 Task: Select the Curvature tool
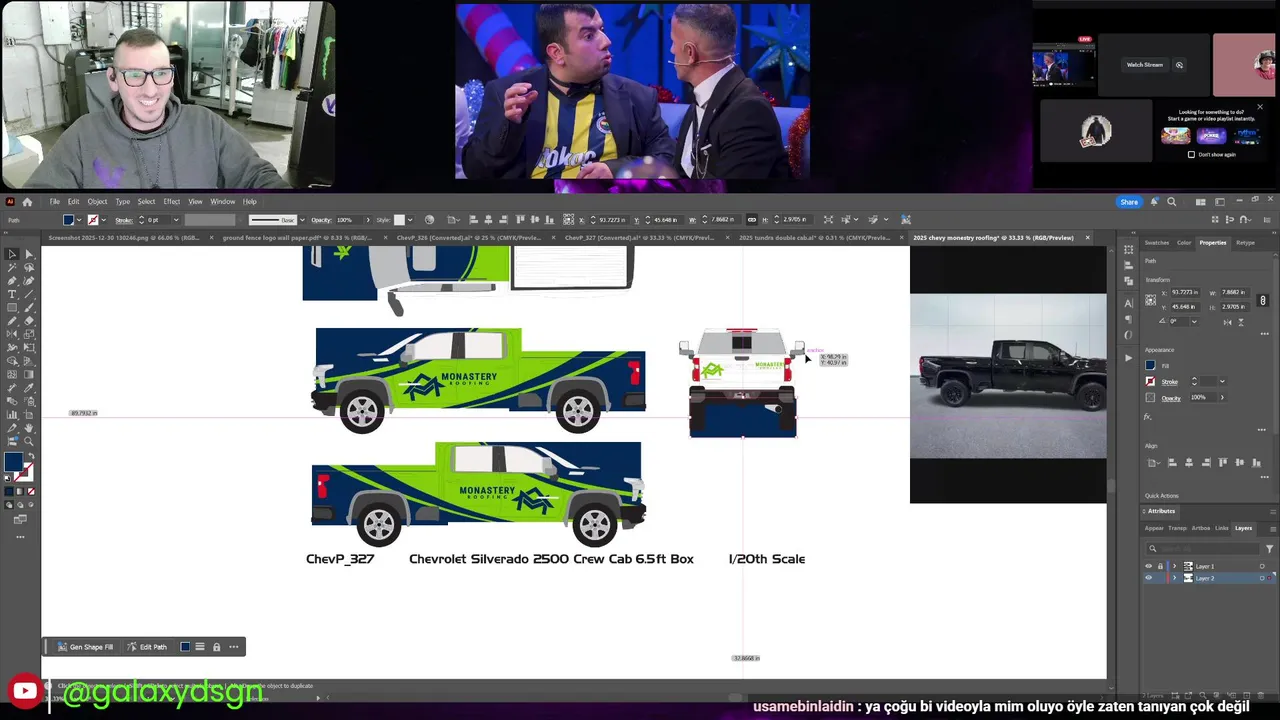[29, 280]
